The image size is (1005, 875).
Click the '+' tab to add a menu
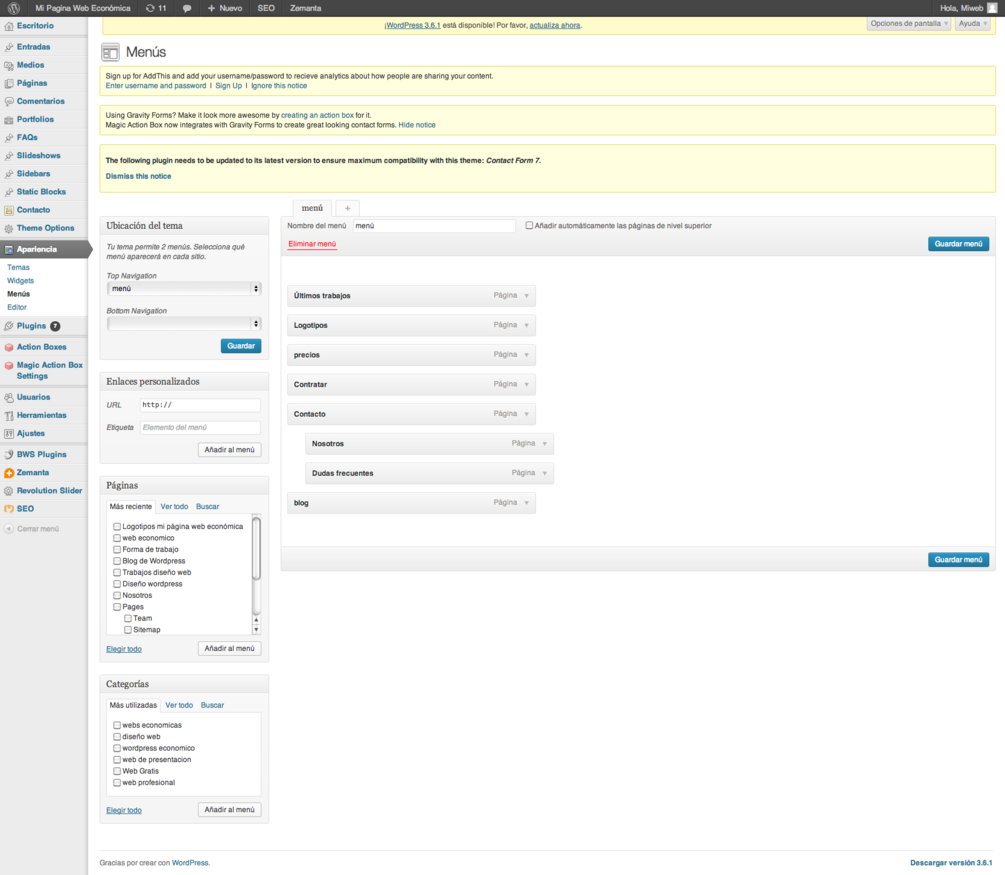[347, 208]
